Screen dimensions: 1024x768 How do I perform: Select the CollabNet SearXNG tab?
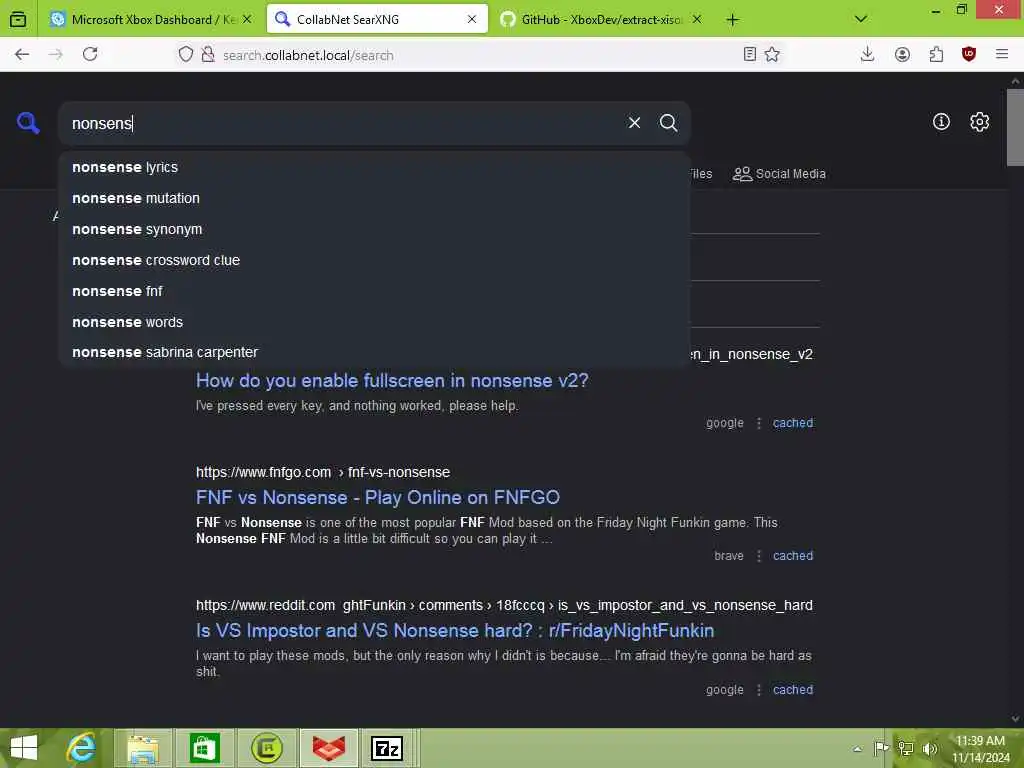pos(377,19)
